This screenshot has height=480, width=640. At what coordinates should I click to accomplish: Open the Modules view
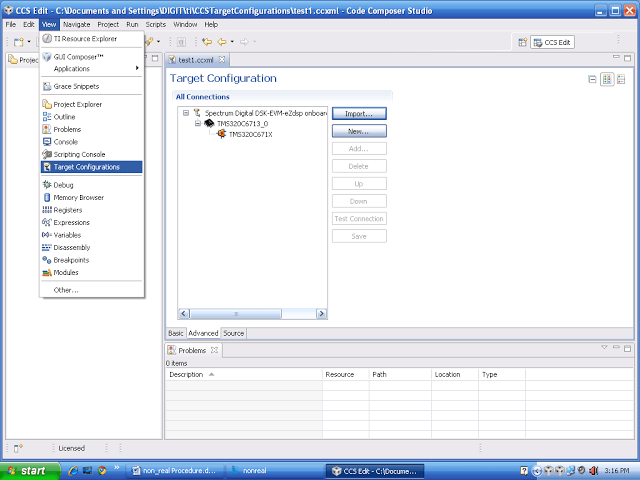click(91, 272)
